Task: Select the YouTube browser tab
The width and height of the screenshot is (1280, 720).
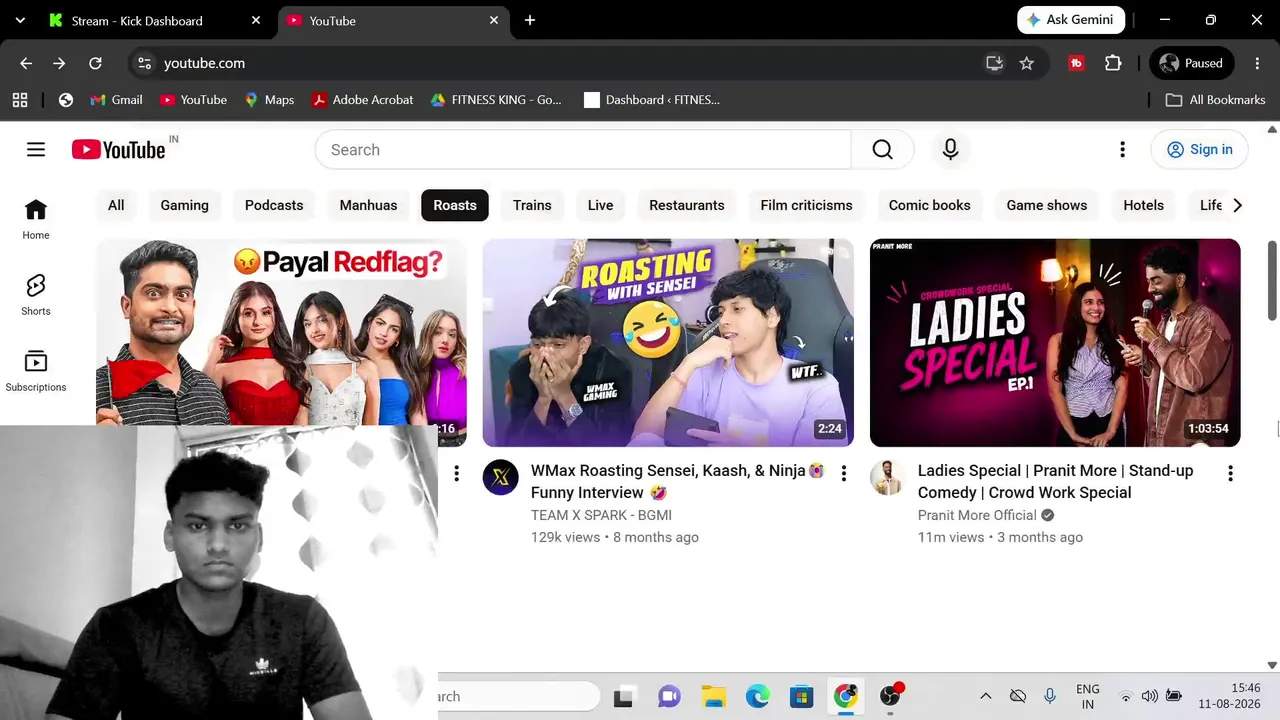Action: point(394,20)
